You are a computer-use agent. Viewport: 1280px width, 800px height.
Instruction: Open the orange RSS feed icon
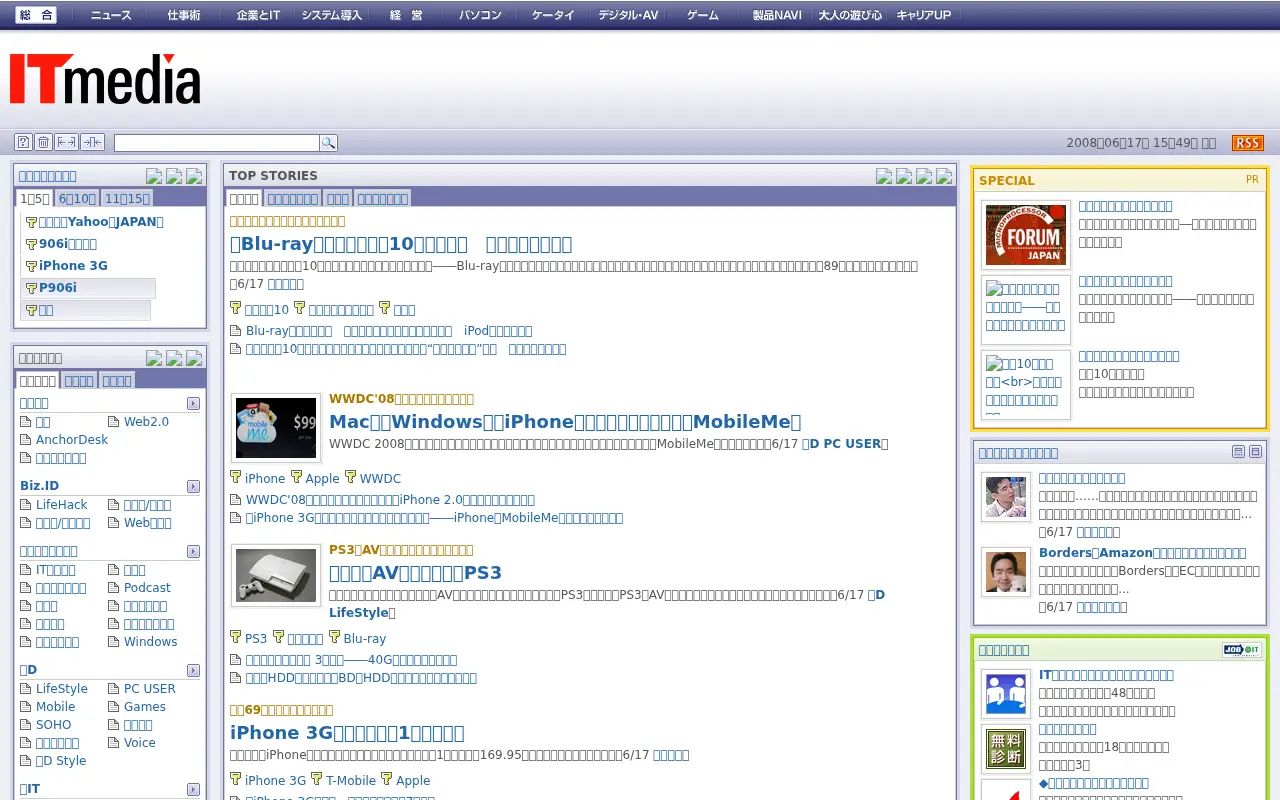click(1247, 143)
